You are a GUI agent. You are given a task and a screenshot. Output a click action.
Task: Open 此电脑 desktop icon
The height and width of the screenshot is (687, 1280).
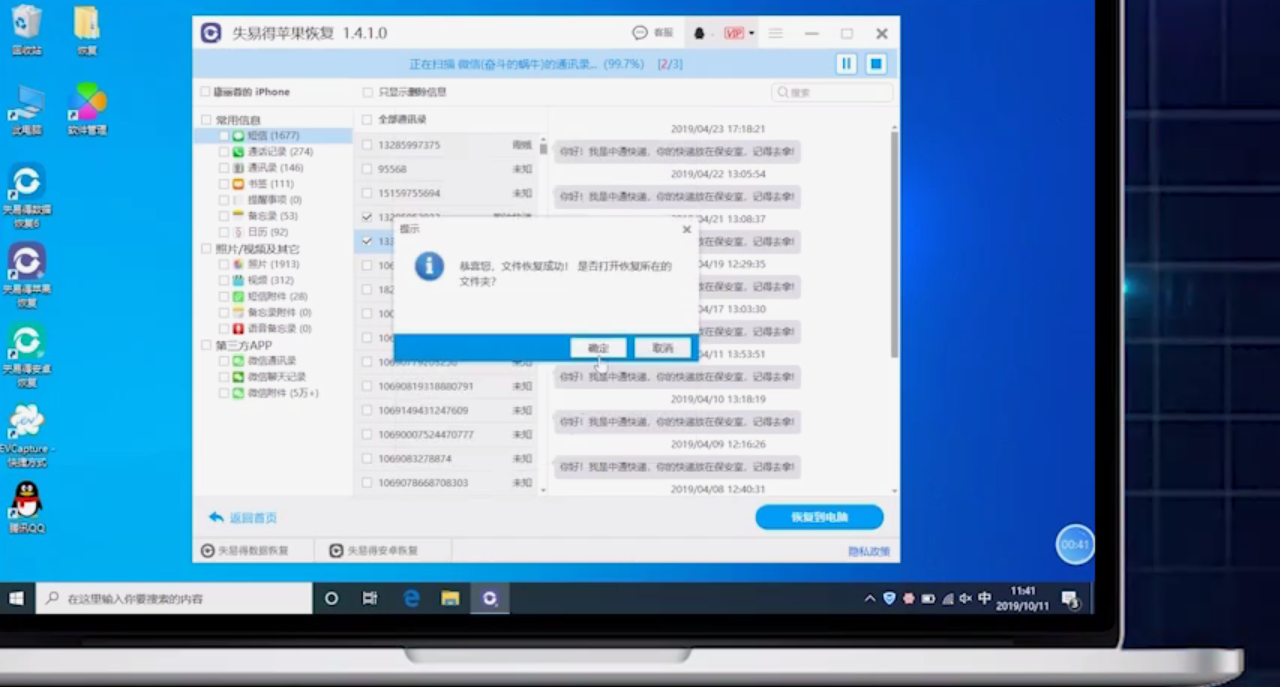click(26, 110)
